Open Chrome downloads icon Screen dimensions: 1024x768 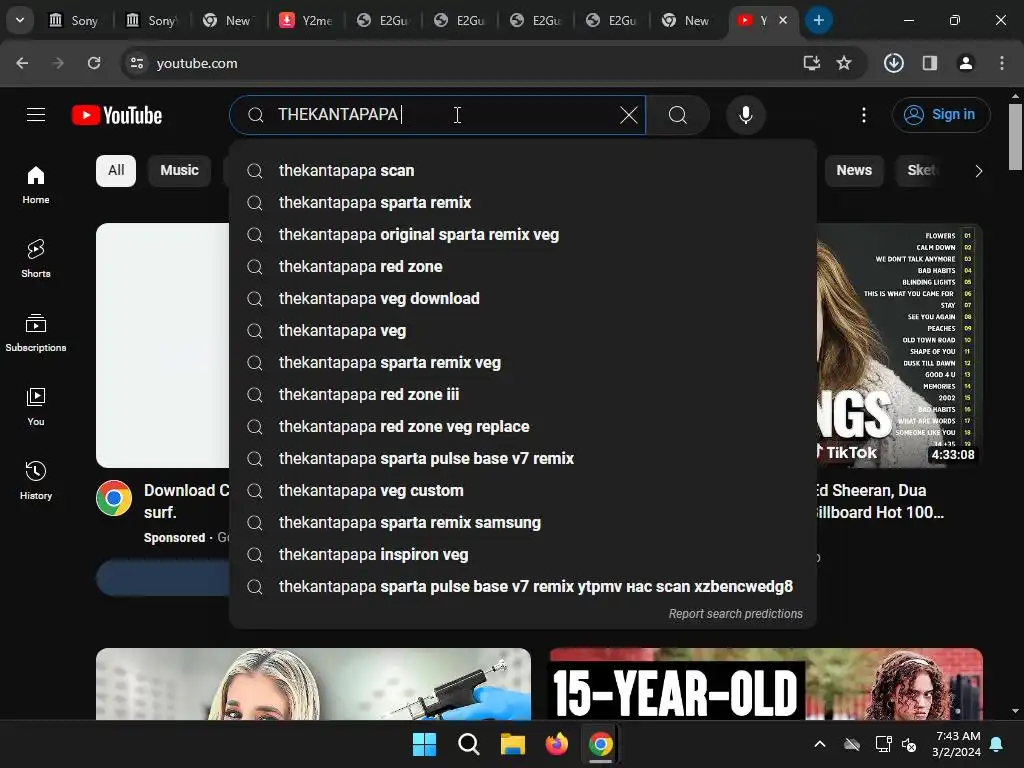tap(893, 63)
